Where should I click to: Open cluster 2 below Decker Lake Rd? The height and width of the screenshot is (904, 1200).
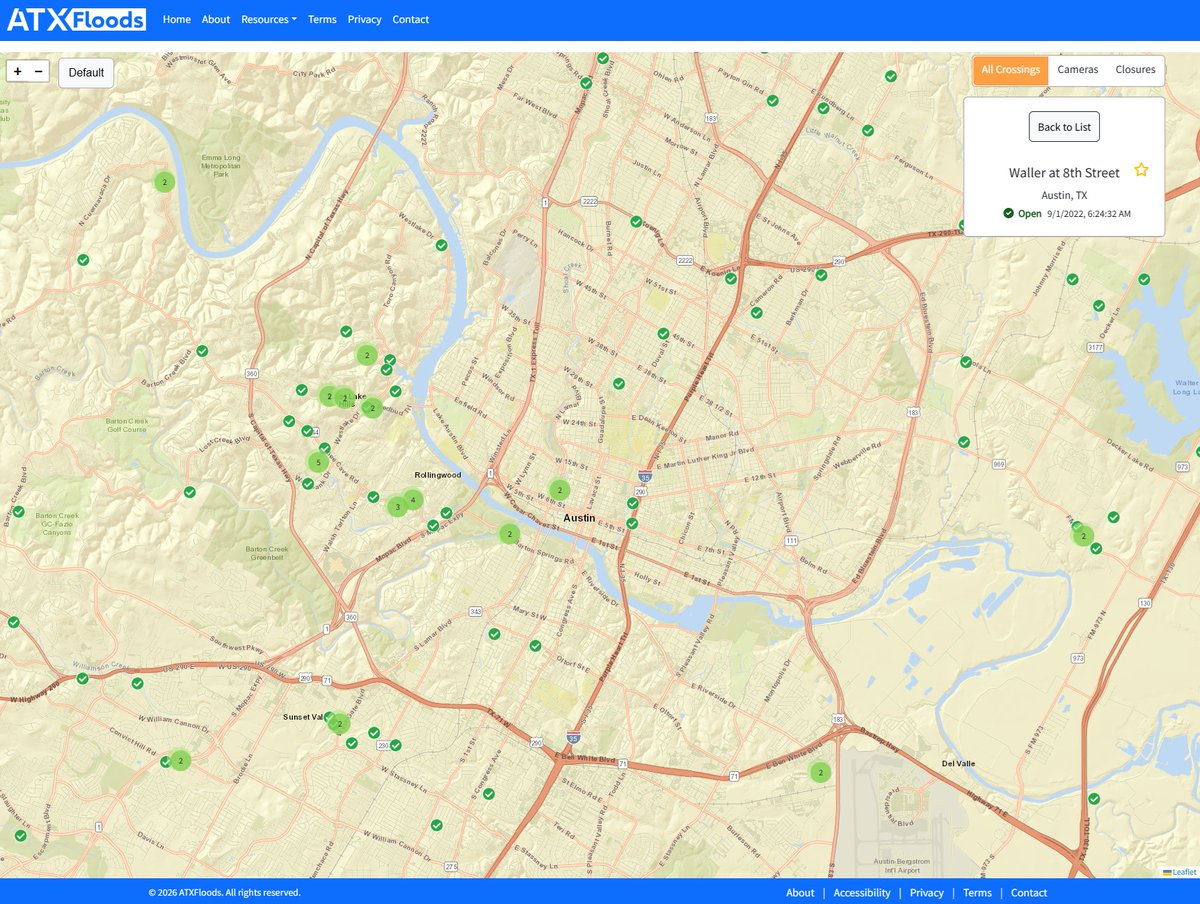pyautogui.click(x=1082, y=536)
